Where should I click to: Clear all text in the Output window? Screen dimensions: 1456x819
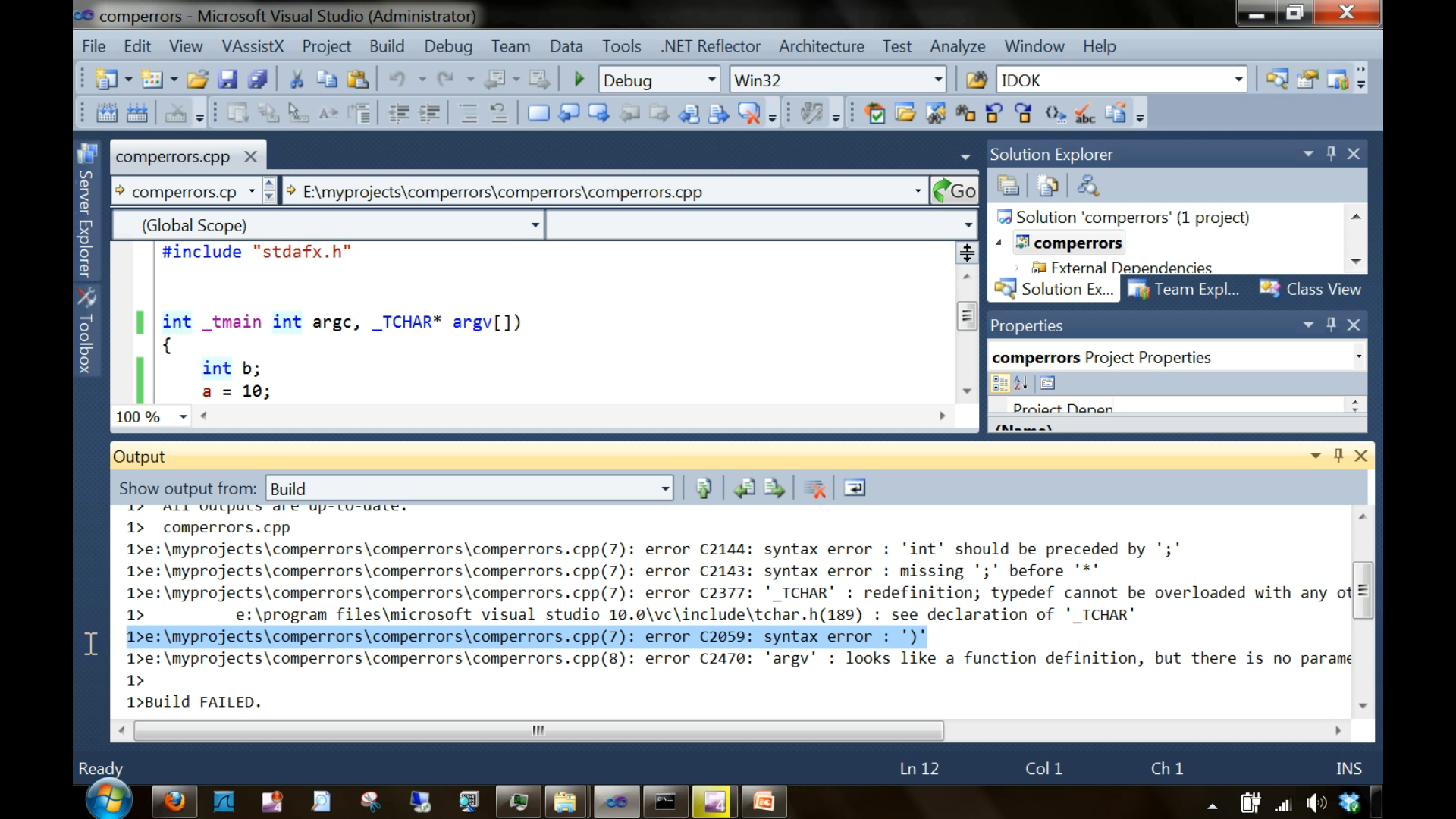click(815, 488)
